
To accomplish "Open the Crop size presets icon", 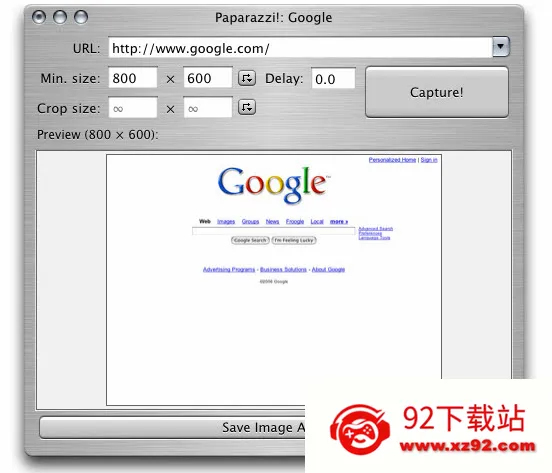I will click(247, 107).
